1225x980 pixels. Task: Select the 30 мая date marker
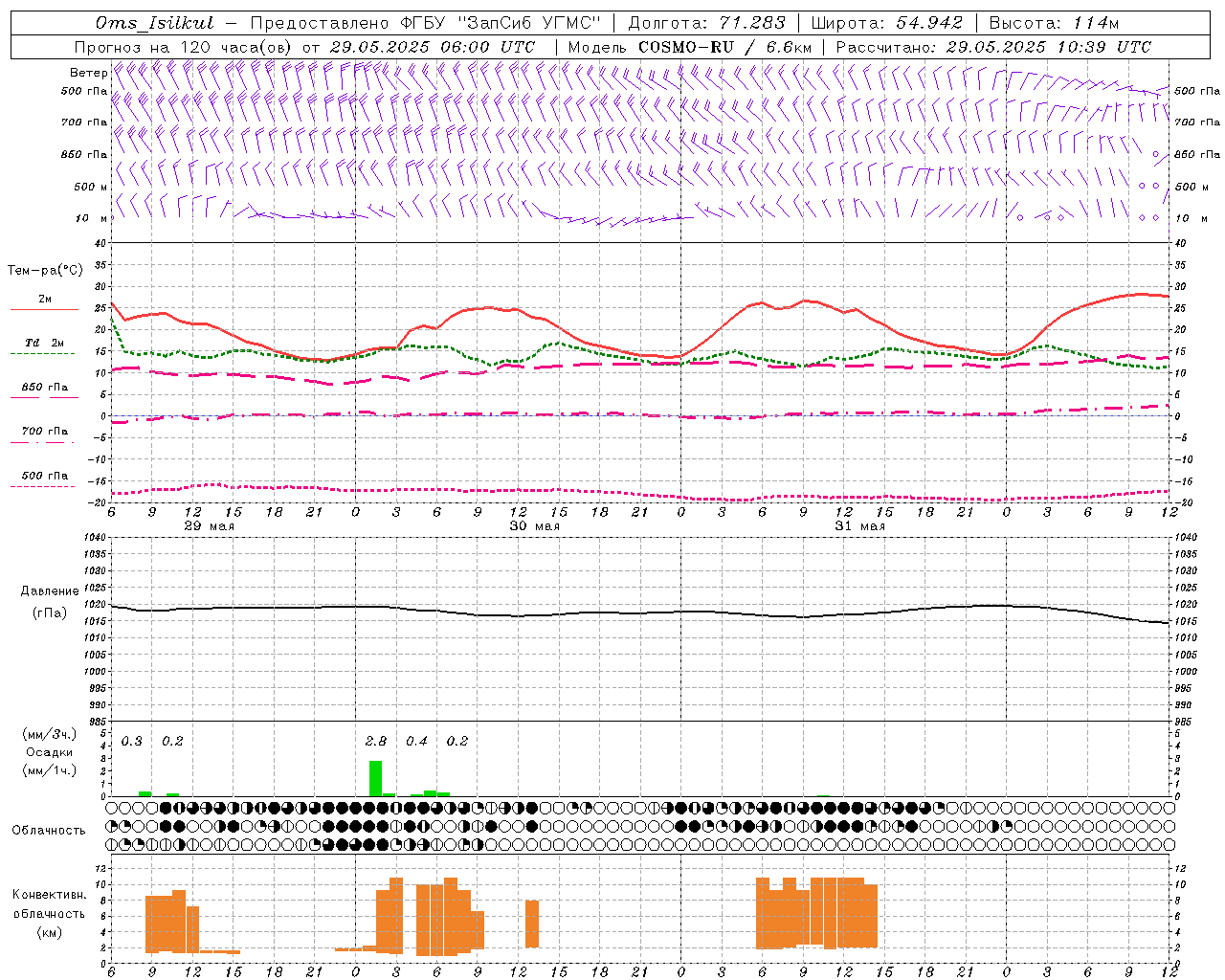coord(534,525)
